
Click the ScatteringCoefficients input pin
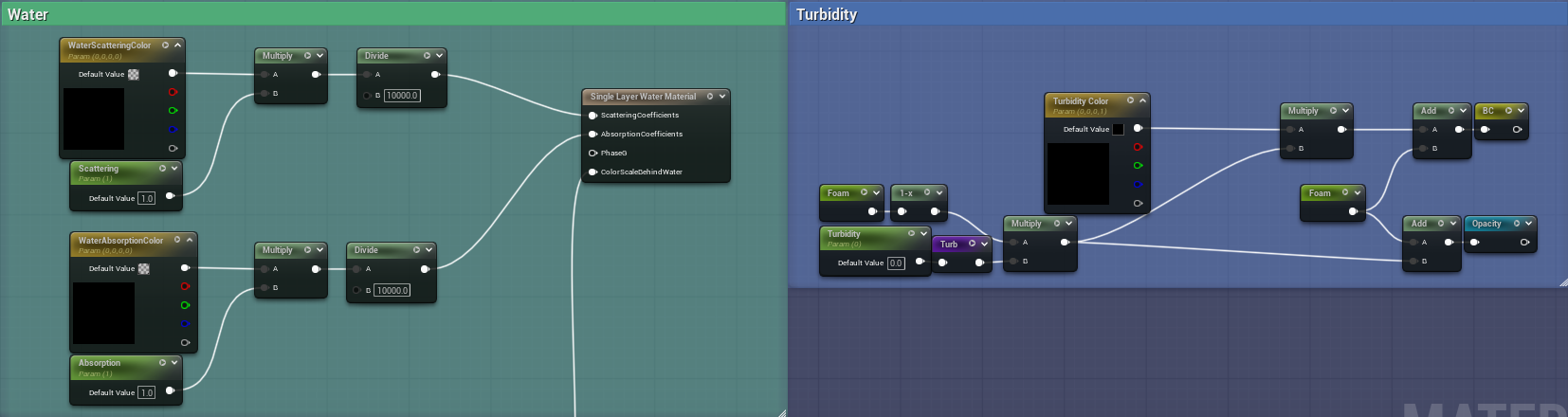pos(593,116)
